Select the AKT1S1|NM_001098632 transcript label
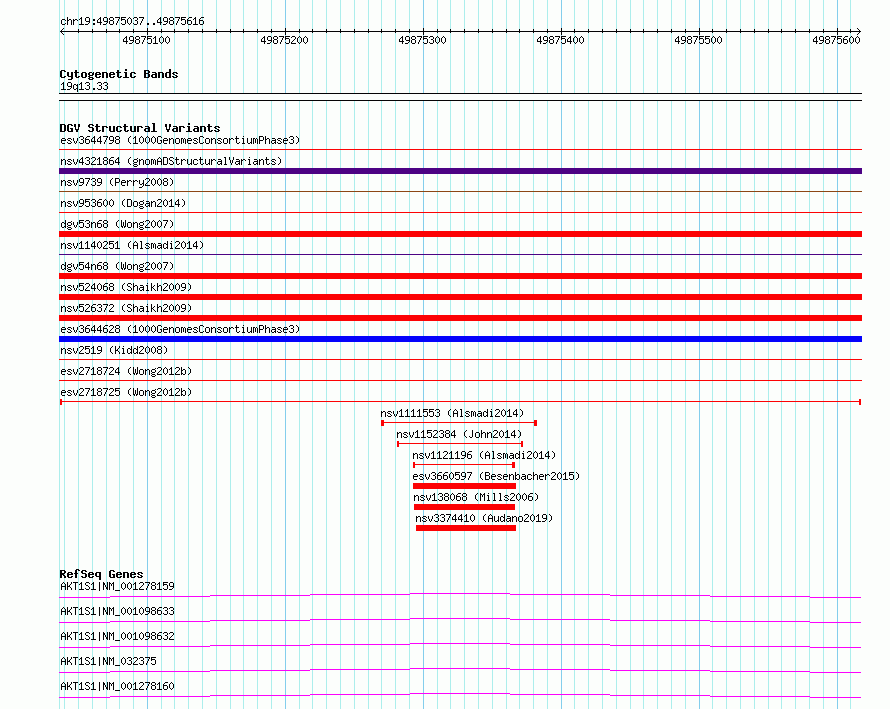 click(x=117, y=636)
